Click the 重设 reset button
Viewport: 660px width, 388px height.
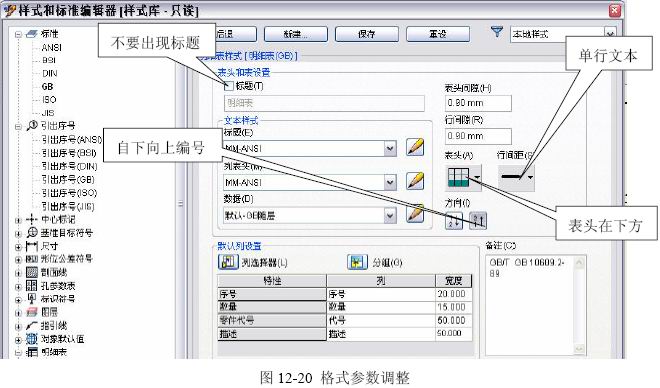click(438, 34)
